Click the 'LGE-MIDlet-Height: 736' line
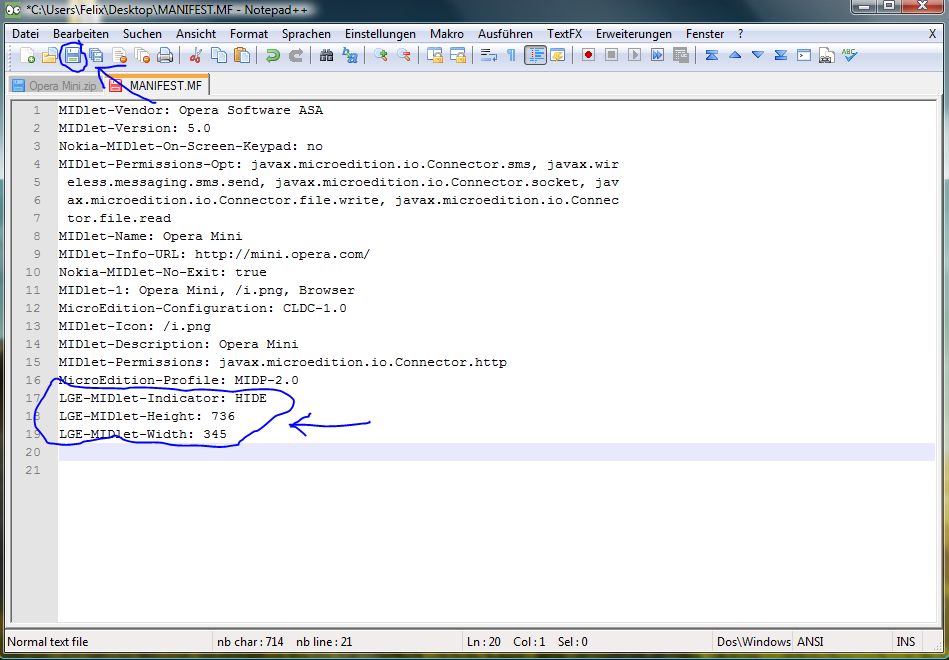Viewport: 949px width, 660px height. (146, 416)
